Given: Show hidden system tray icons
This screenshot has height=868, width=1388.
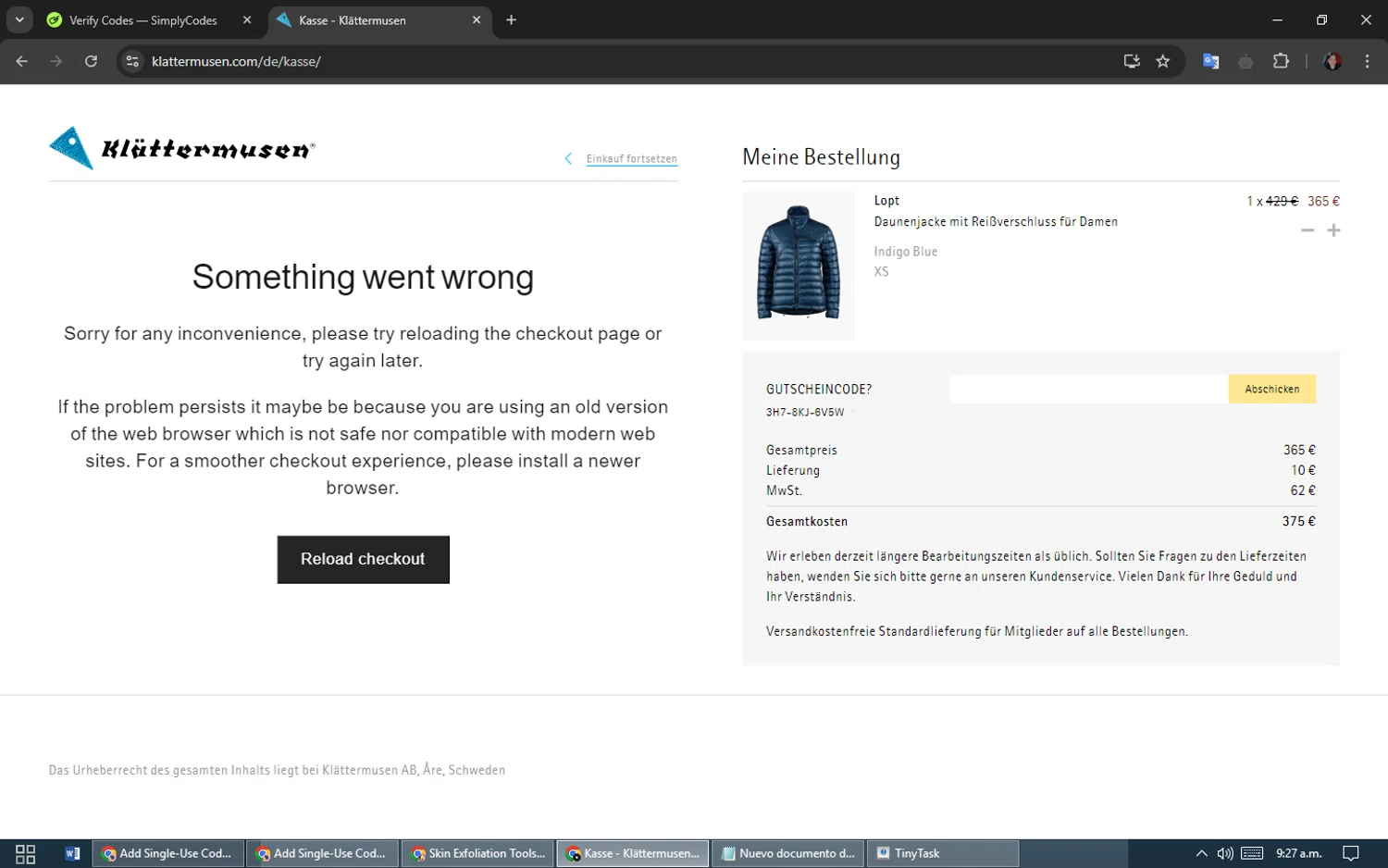Looking at the screenshot, I should 1201,853.
